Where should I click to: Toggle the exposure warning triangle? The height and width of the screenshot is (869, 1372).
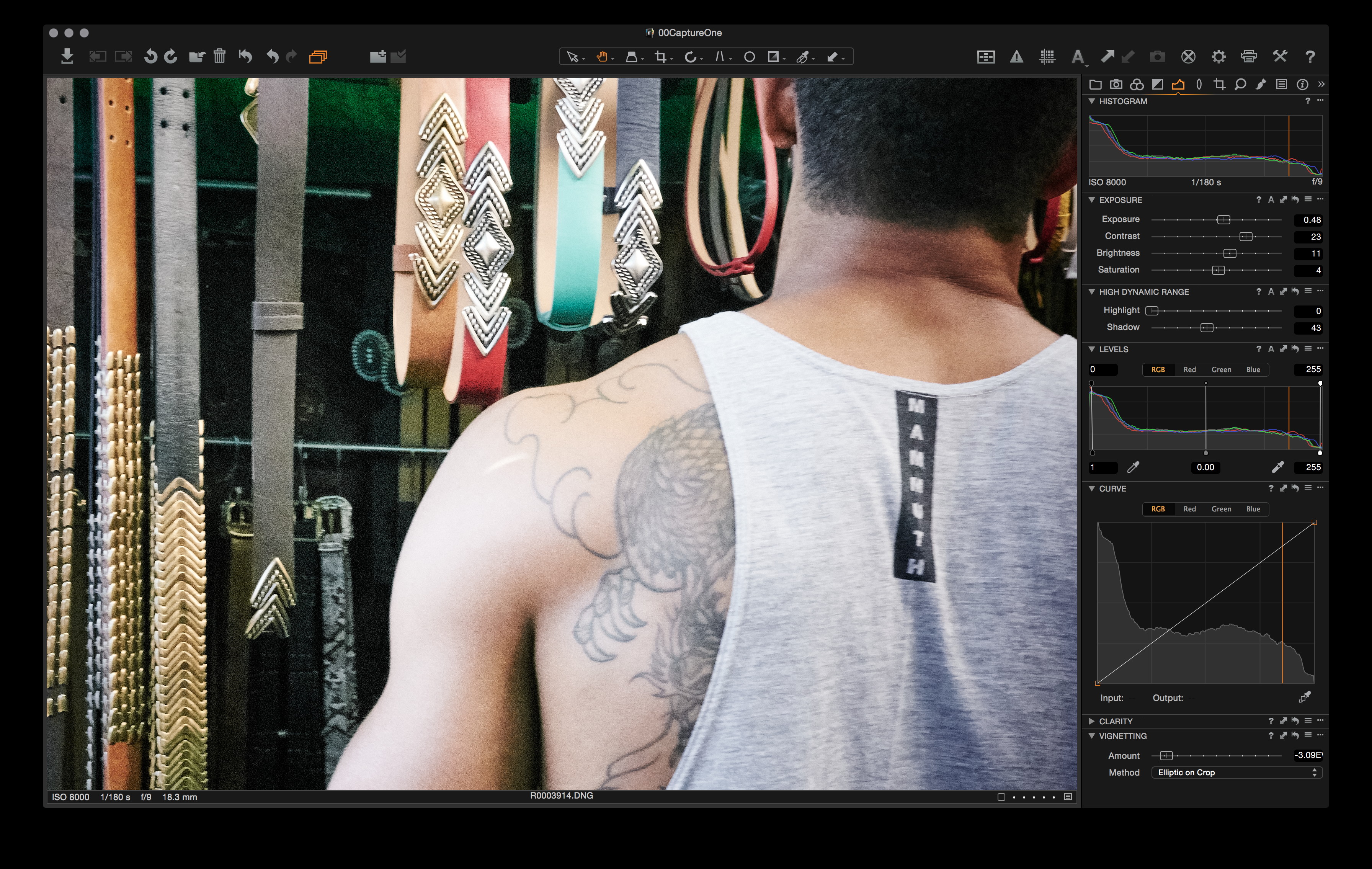1016,56
